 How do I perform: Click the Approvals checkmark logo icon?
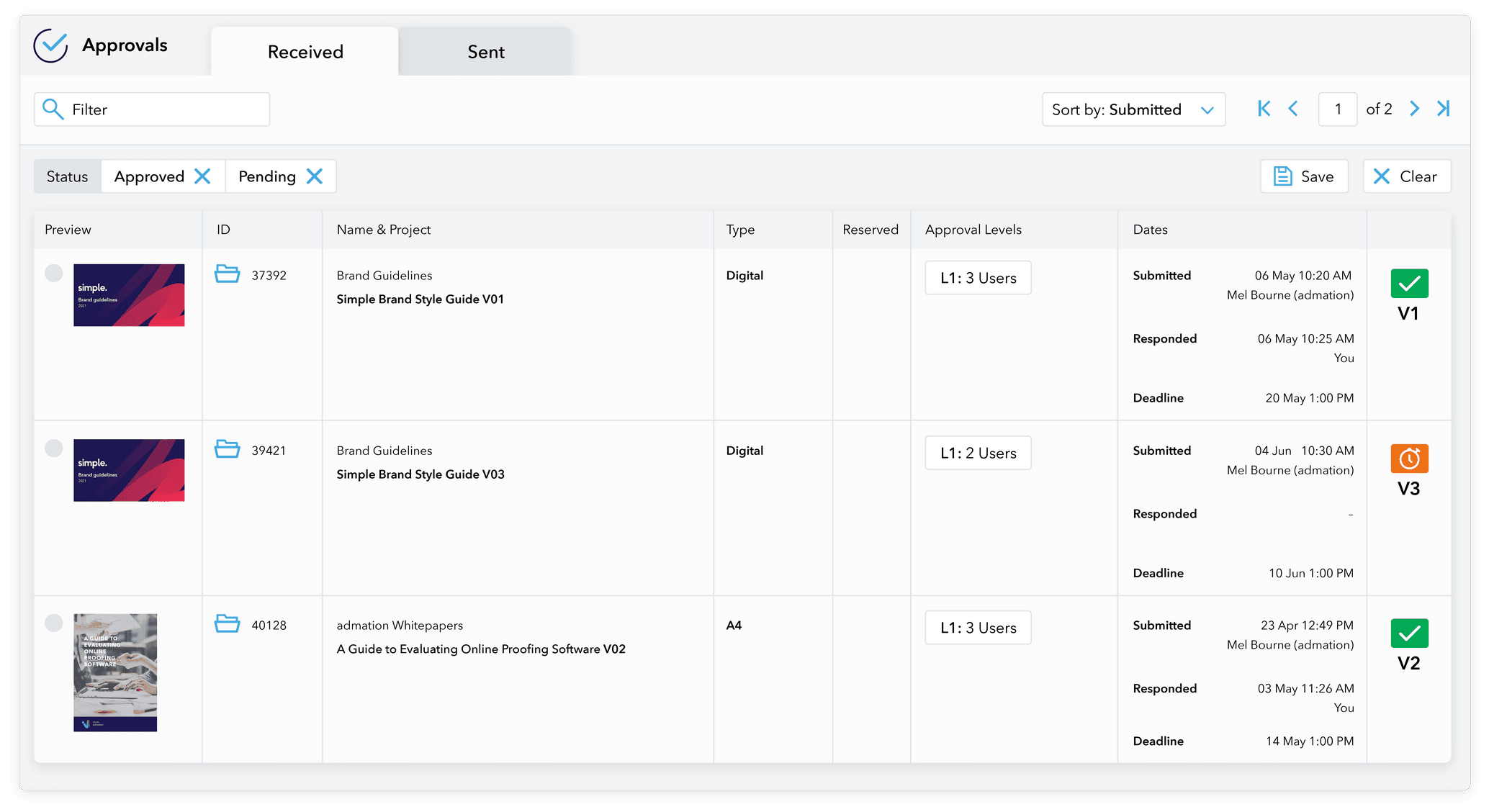pyautogui.click(x=50, y=45)
